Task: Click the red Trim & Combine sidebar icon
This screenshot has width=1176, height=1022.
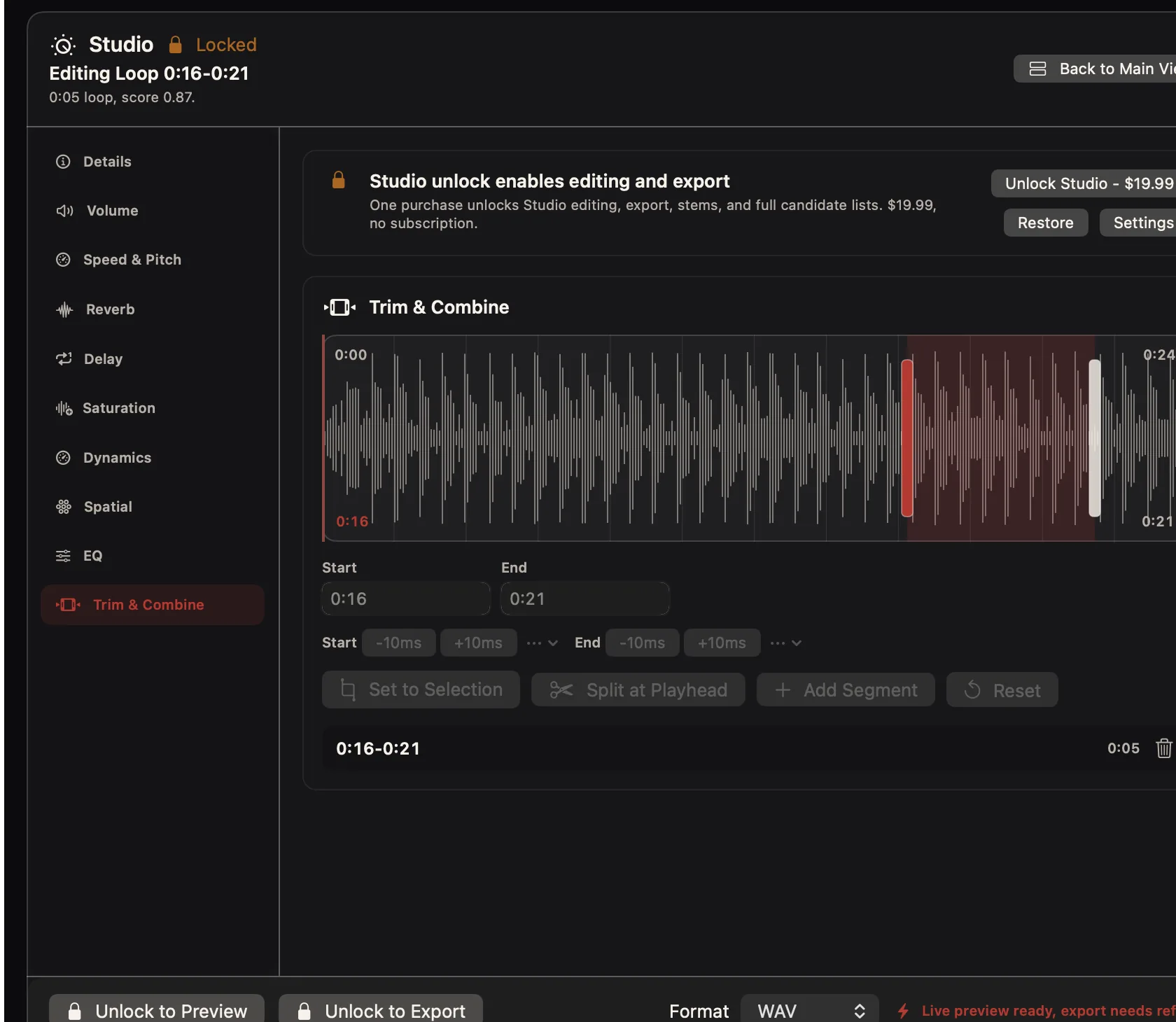Action: click(69, 605)
